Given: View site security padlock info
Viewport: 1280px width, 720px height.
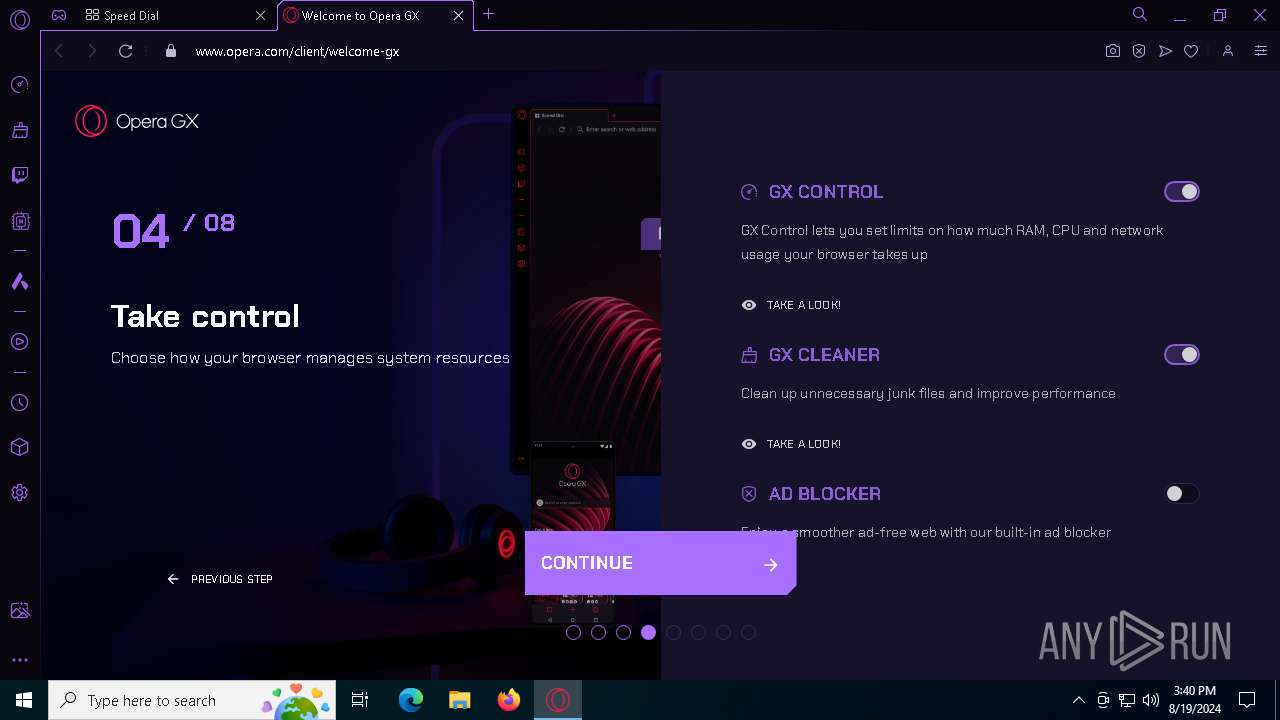Looking at the screenshot, I should (171, 51).
